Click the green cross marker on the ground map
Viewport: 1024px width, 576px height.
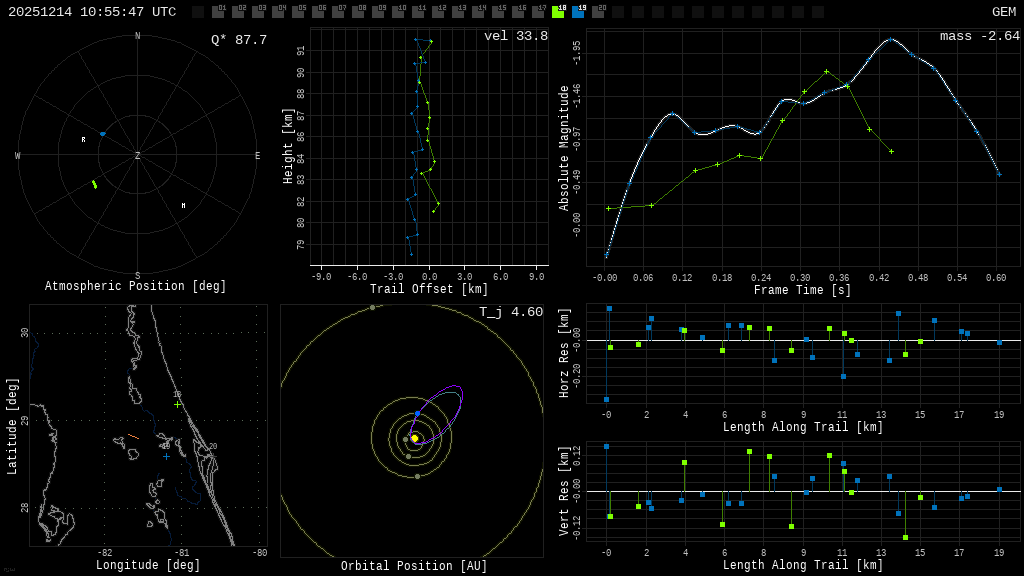coord(178,404)
